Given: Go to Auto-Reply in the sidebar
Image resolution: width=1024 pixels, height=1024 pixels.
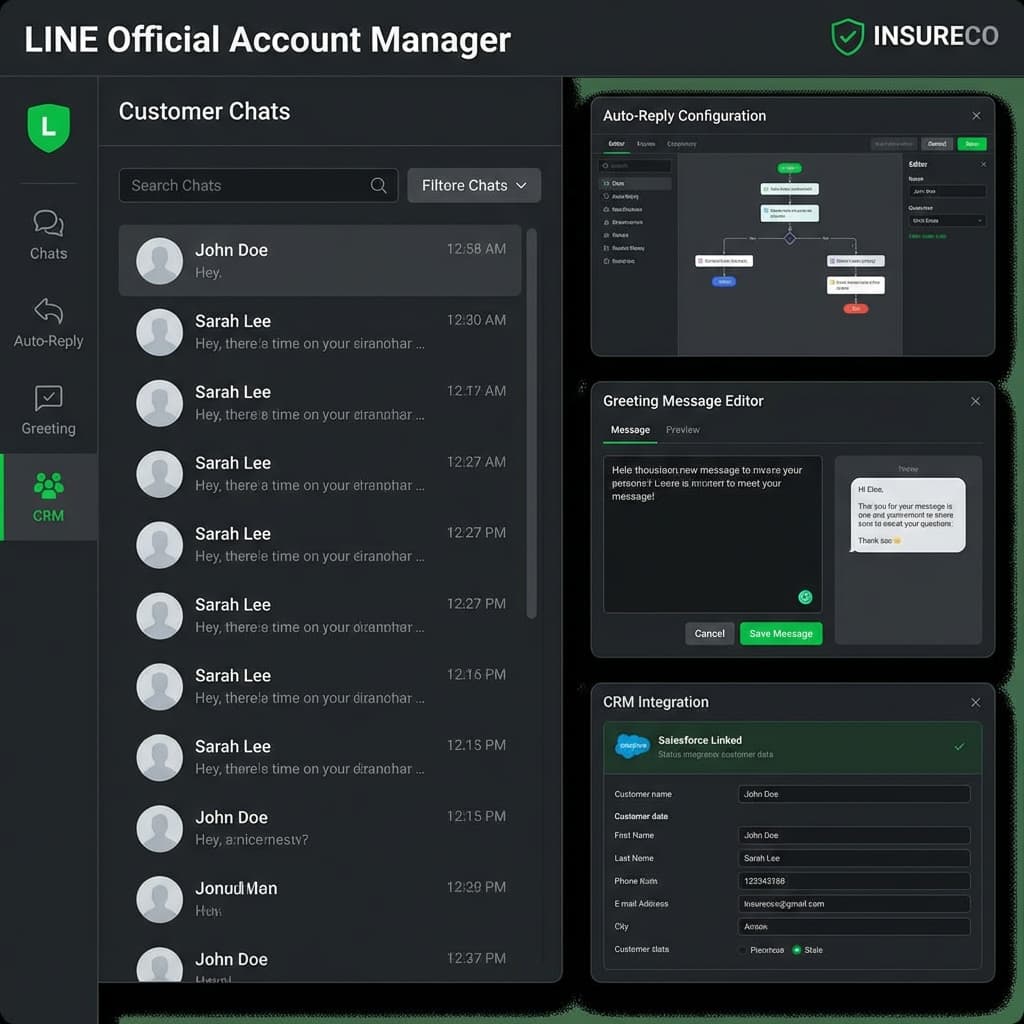Looking at the screenshot, I should point(48,322).
